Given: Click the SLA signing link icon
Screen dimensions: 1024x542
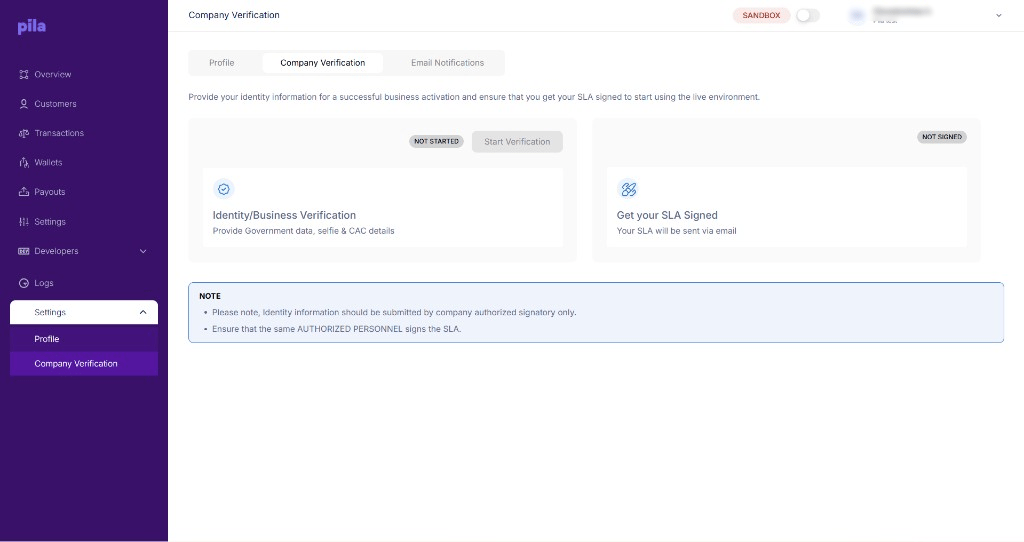Looking at the screenshot, I should [x=628, y=189].
